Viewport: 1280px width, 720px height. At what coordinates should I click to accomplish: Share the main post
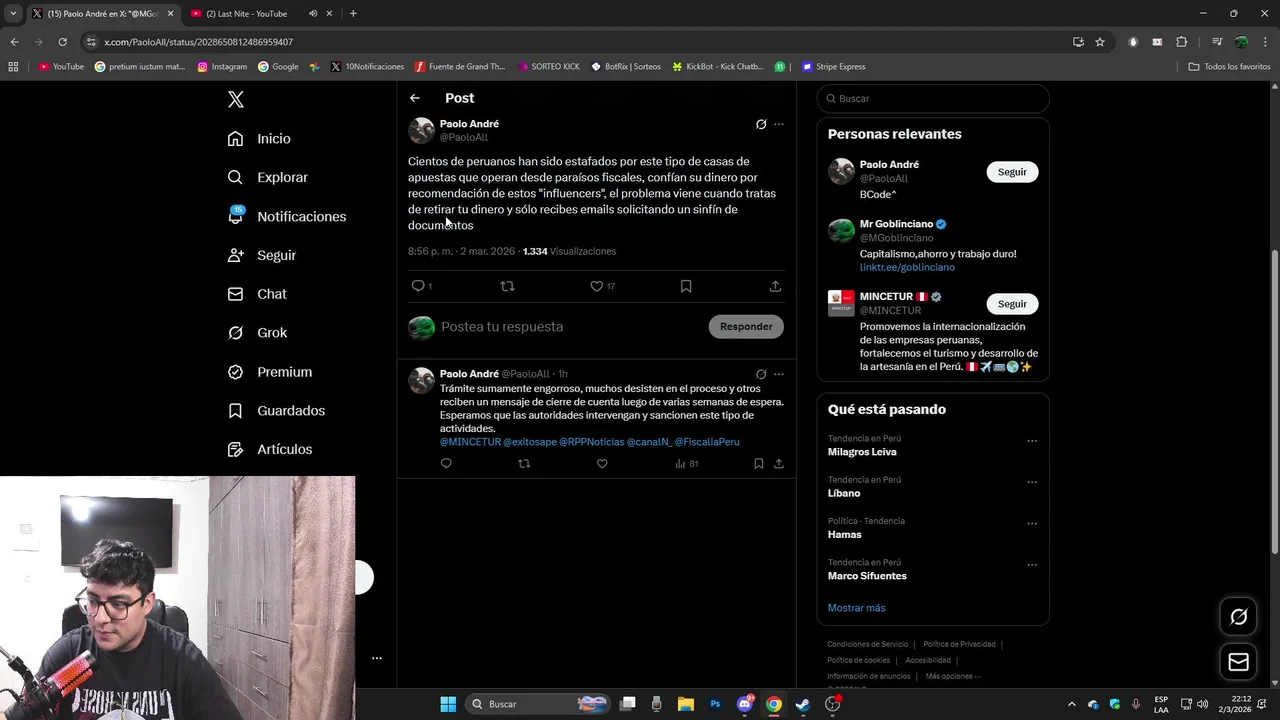point(775,286)
